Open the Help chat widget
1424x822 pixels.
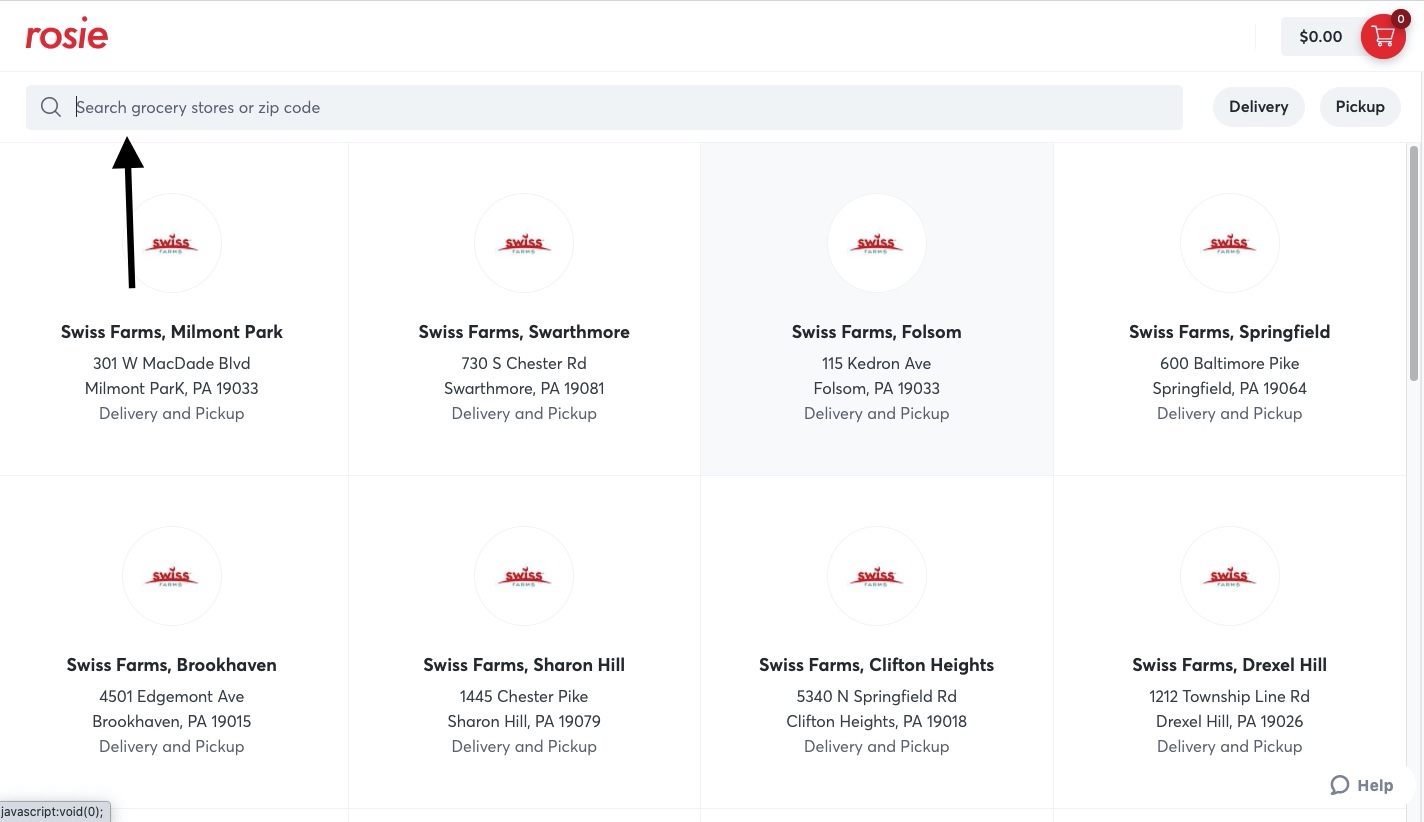coord(1361,785)
